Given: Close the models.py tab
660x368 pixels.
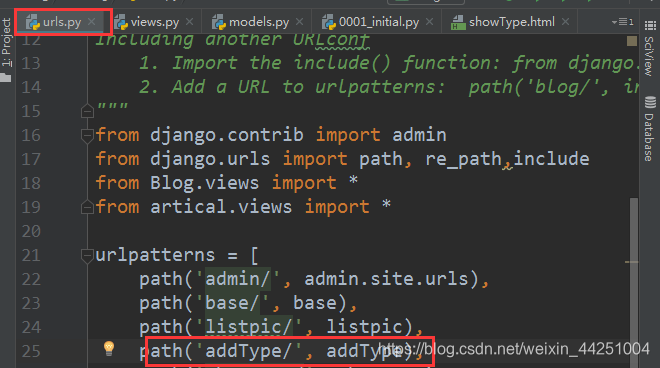Looking at the screenshot, I should (299, 21).
